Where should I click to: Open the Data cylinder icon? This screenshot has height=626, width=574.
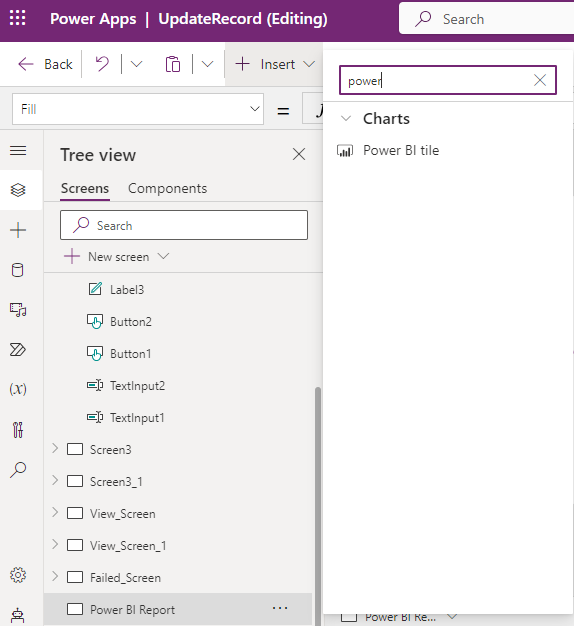point(18,270)
